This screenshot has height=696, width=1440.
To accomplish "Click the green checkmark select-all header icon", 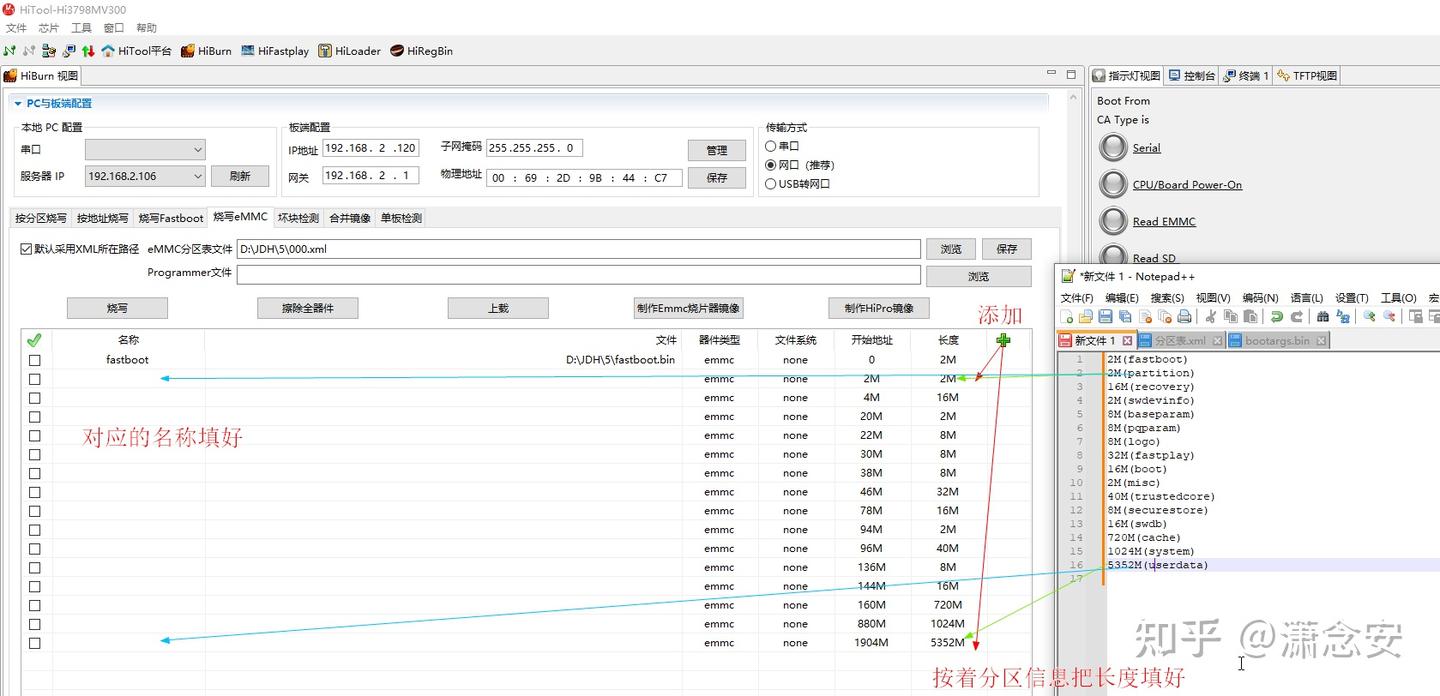I will point(34,340).
